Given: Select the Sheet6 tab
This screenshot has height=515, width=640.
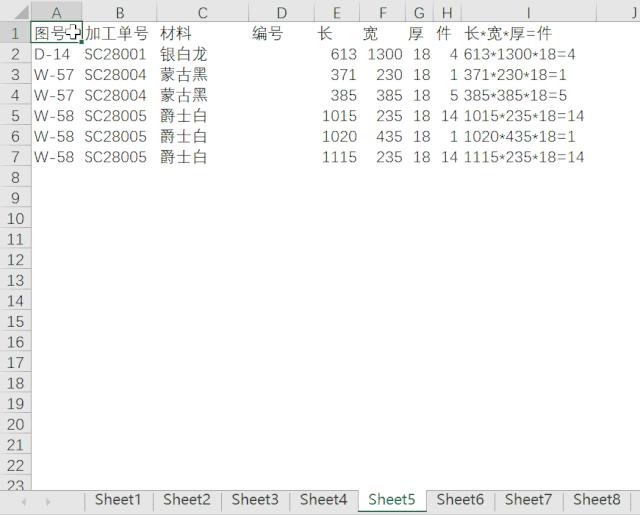Looking at the screenshot, I should (460, 499).
